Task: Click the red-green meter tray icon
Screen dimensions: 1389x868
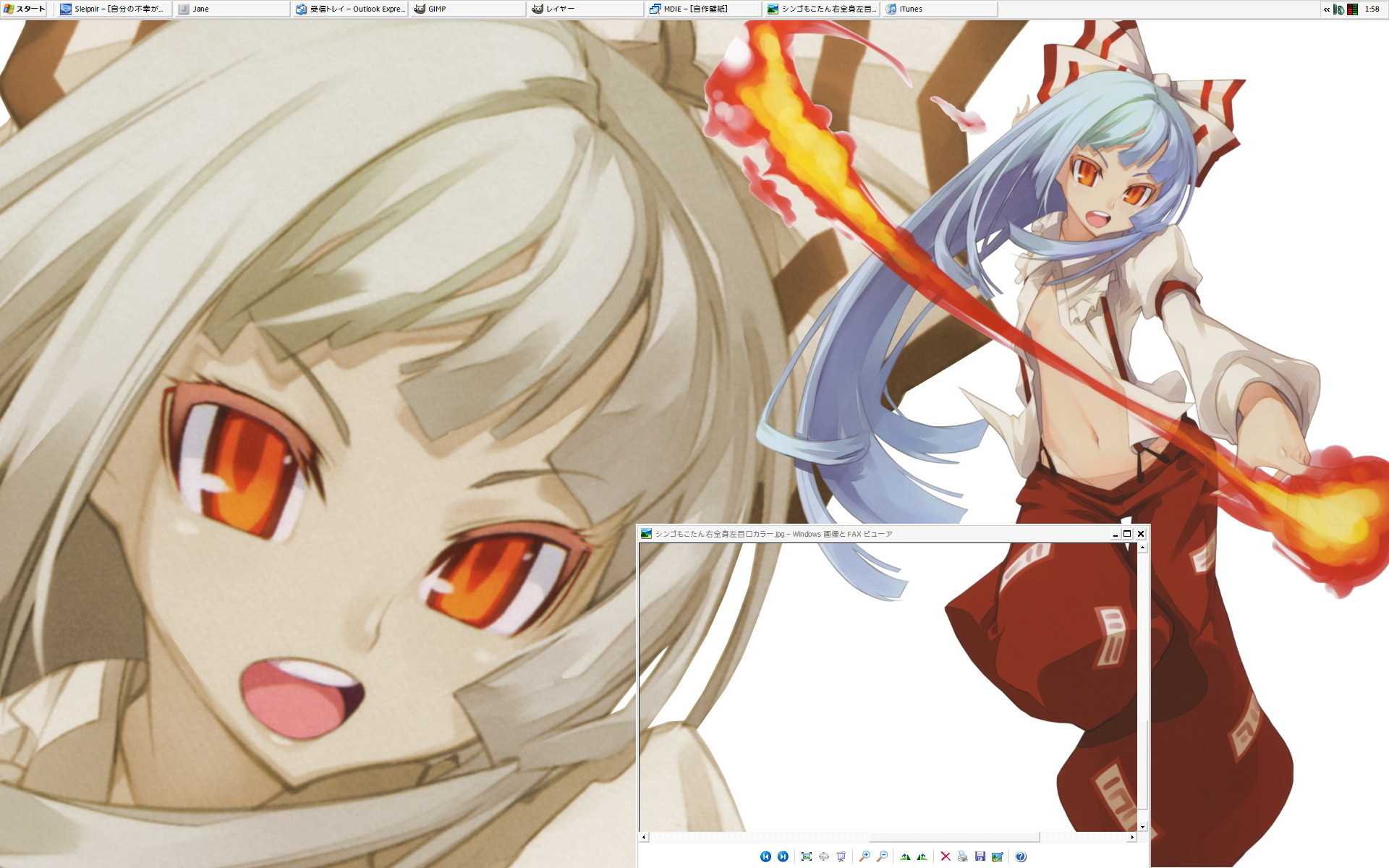Action: coord(1352,9)
